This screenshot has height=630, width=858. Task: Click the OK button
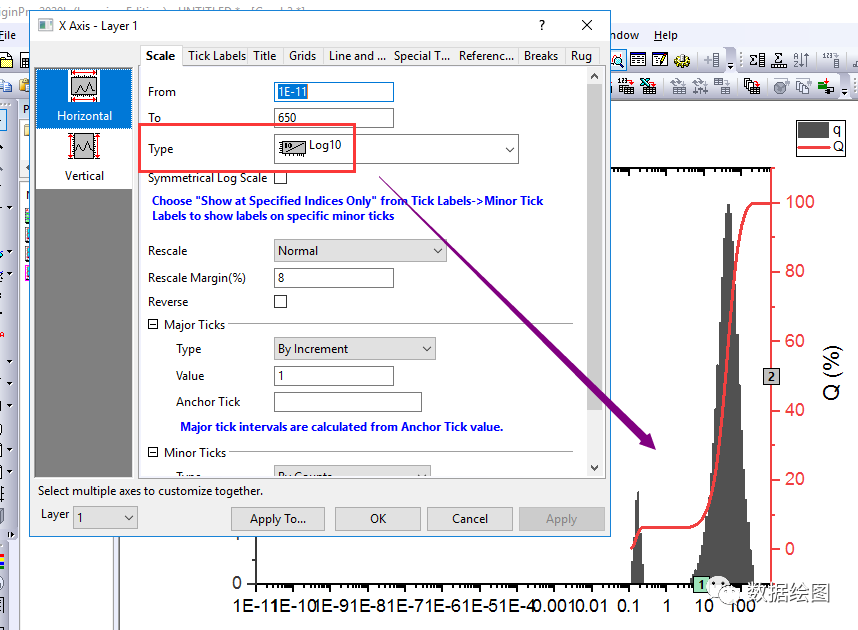coord(378,519)
